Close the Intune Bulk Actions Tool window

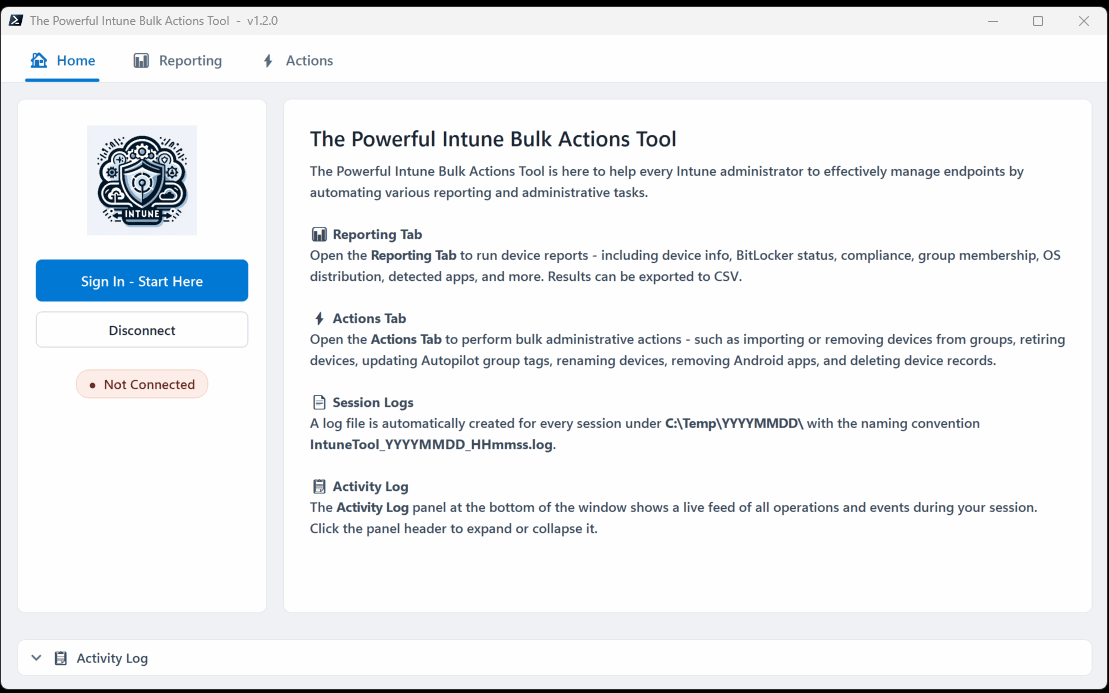coord(1083,21)
